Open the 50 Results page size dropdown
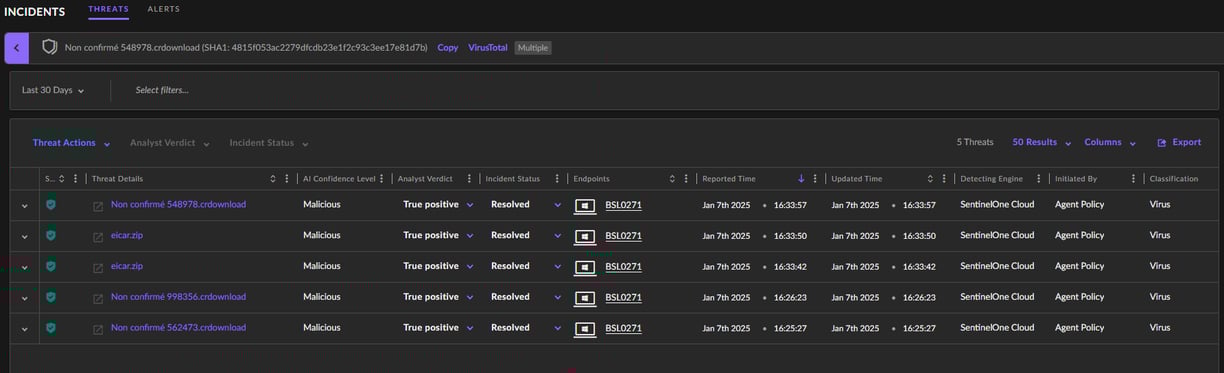The height and width of the screenshot is (373, 1224). [1042, 143]
